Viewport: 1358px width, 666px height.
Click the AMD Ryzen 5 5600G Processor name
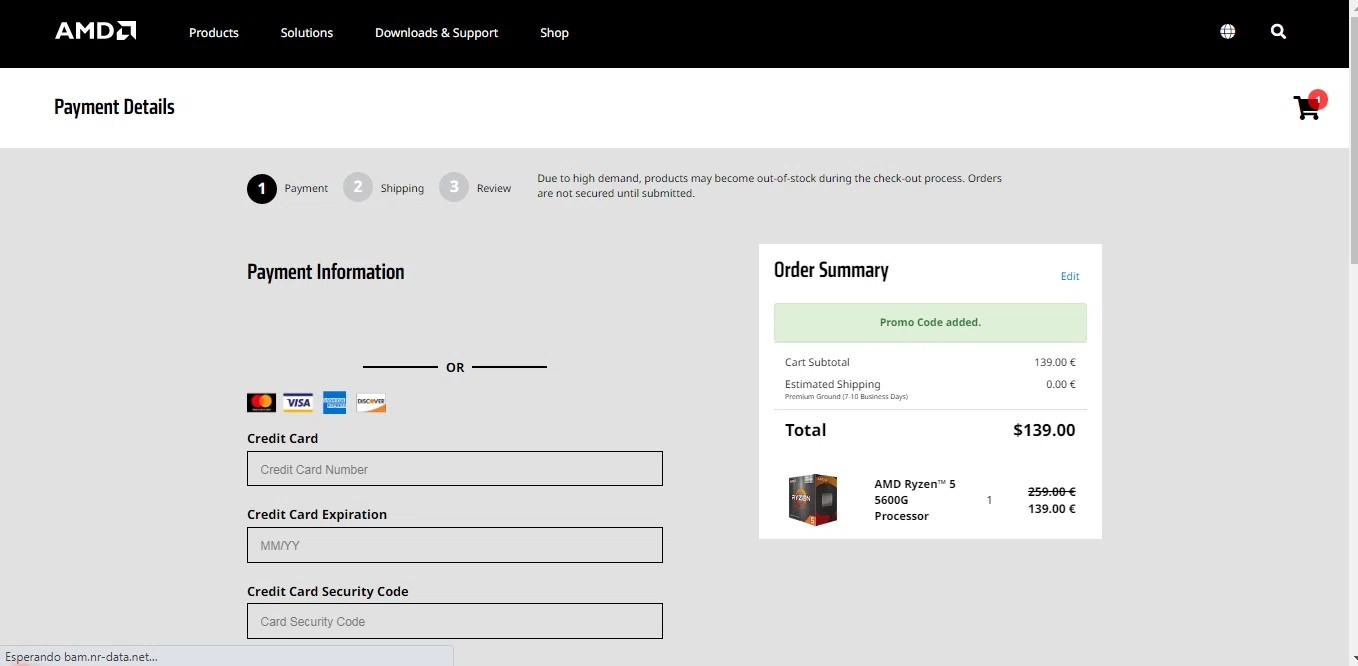[x=915, y=500]
